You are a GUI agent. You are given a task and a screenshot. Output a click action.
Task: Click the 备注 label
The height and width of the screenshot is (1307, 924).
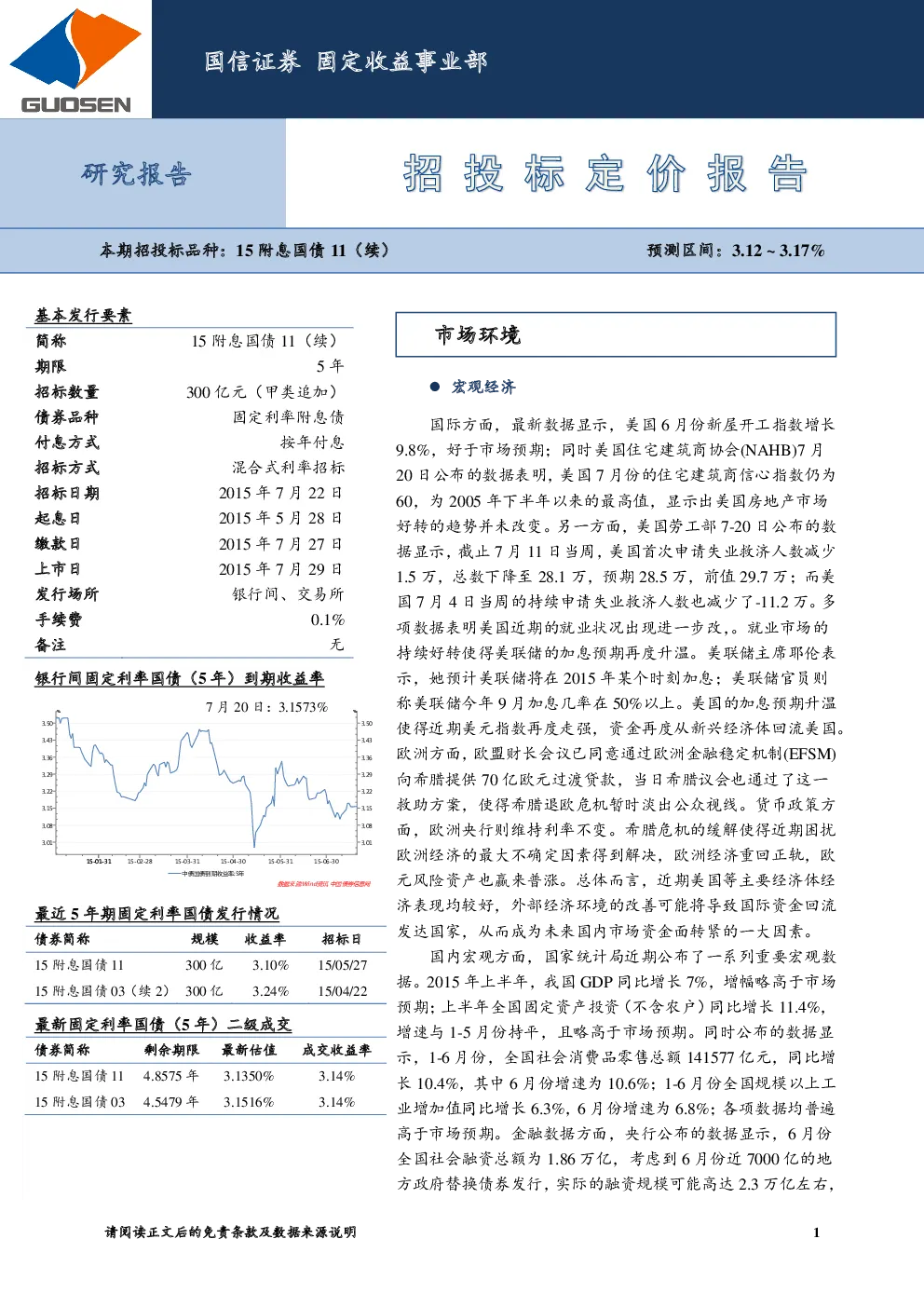point(50,645)
